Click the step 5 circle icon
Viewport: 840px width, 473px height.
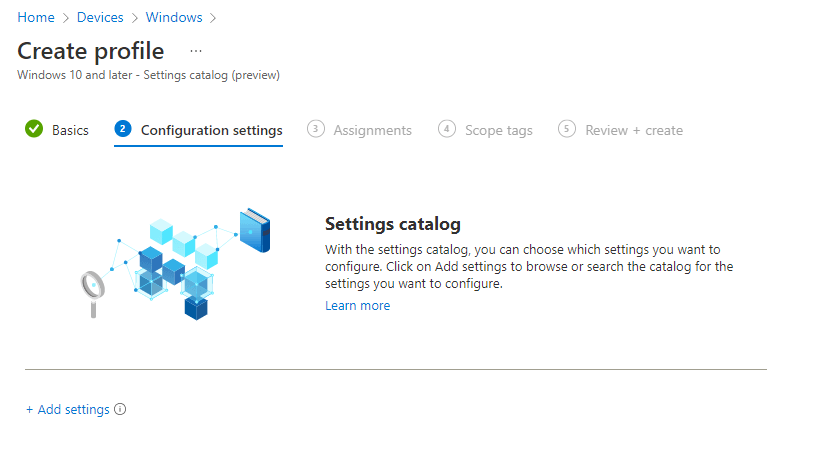tap(567, 129)
